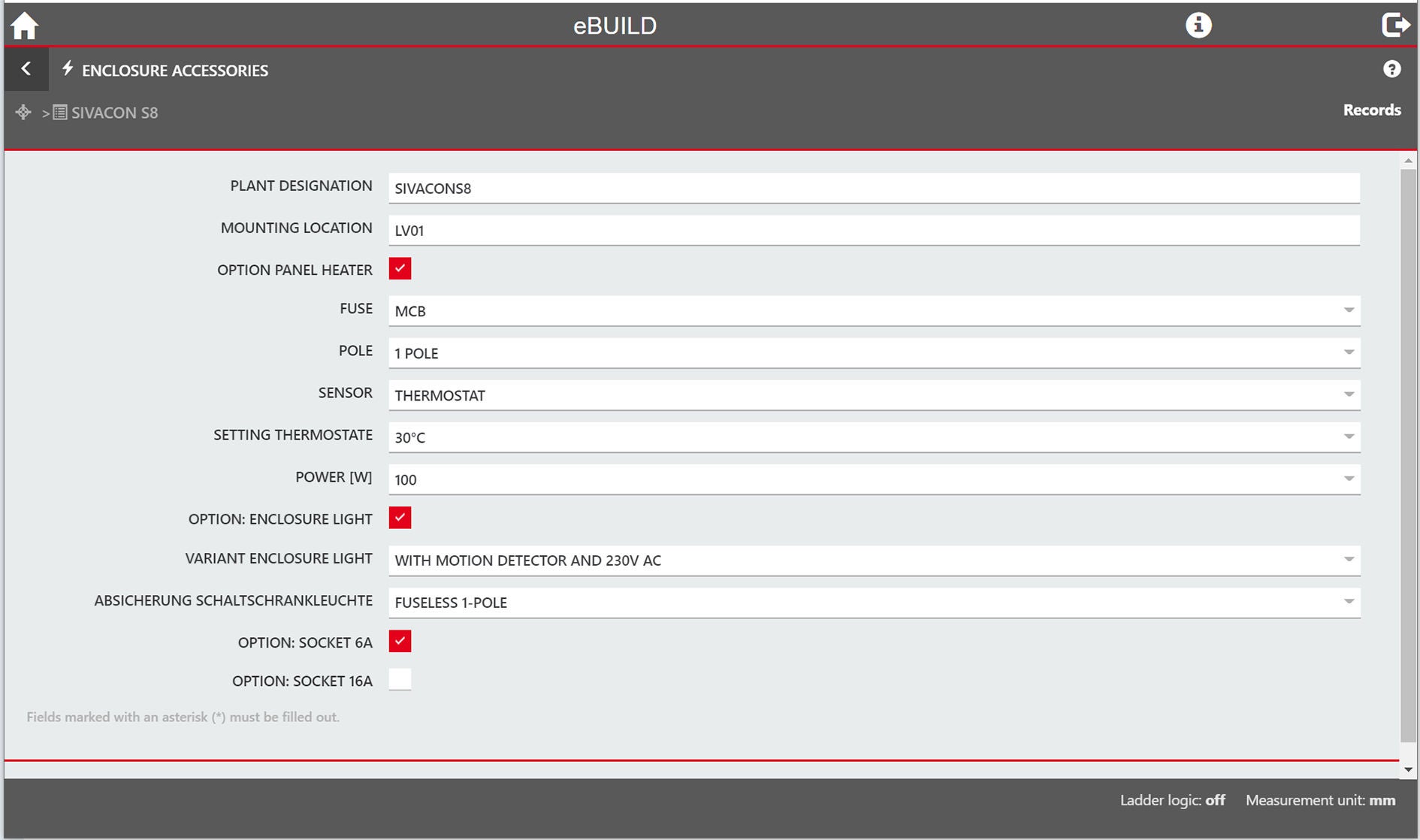Toggle the Socket 6A checkbox
Image resolution: width=1420 pixels, height=840 pixels.
point(400,641)
